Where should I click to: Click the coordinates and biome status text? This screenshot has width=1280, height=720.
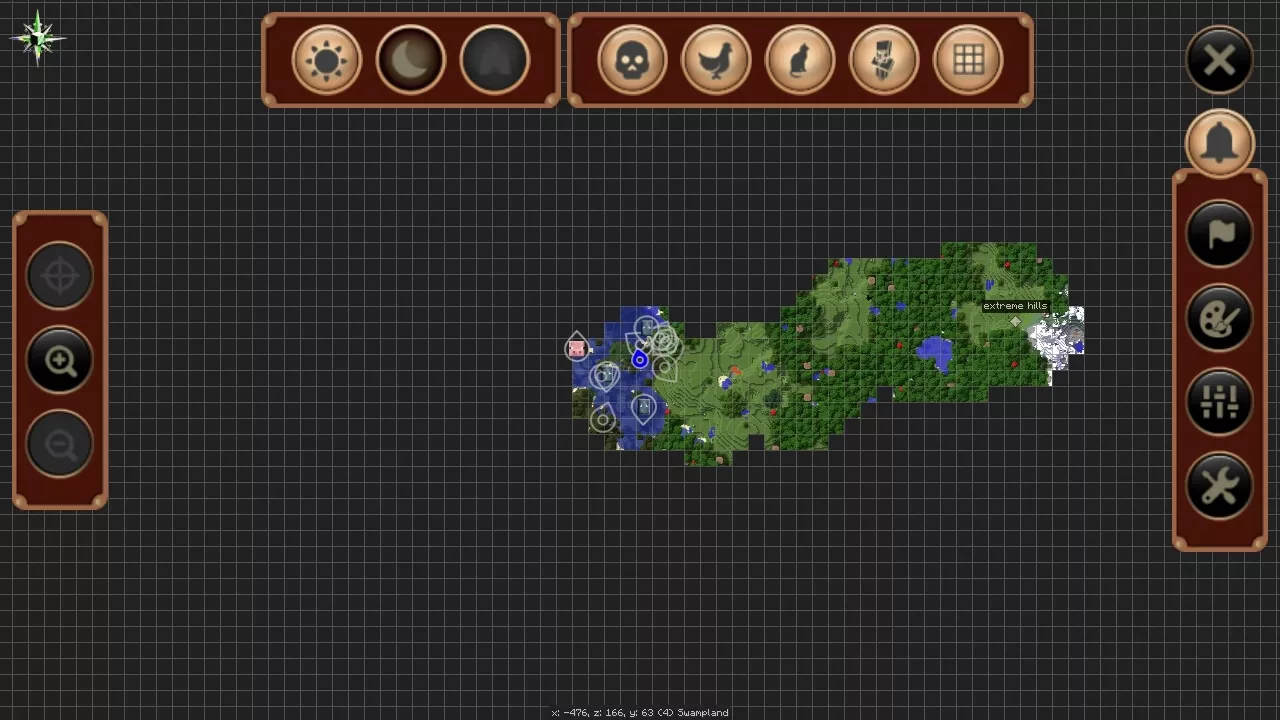[640, 712]
